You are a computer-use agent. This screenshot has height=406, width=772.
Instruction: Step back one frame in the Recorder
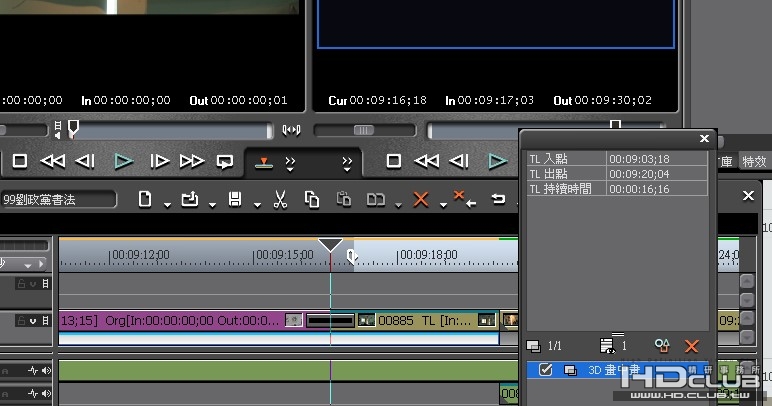pyautogui.click(x=459, y=161)
